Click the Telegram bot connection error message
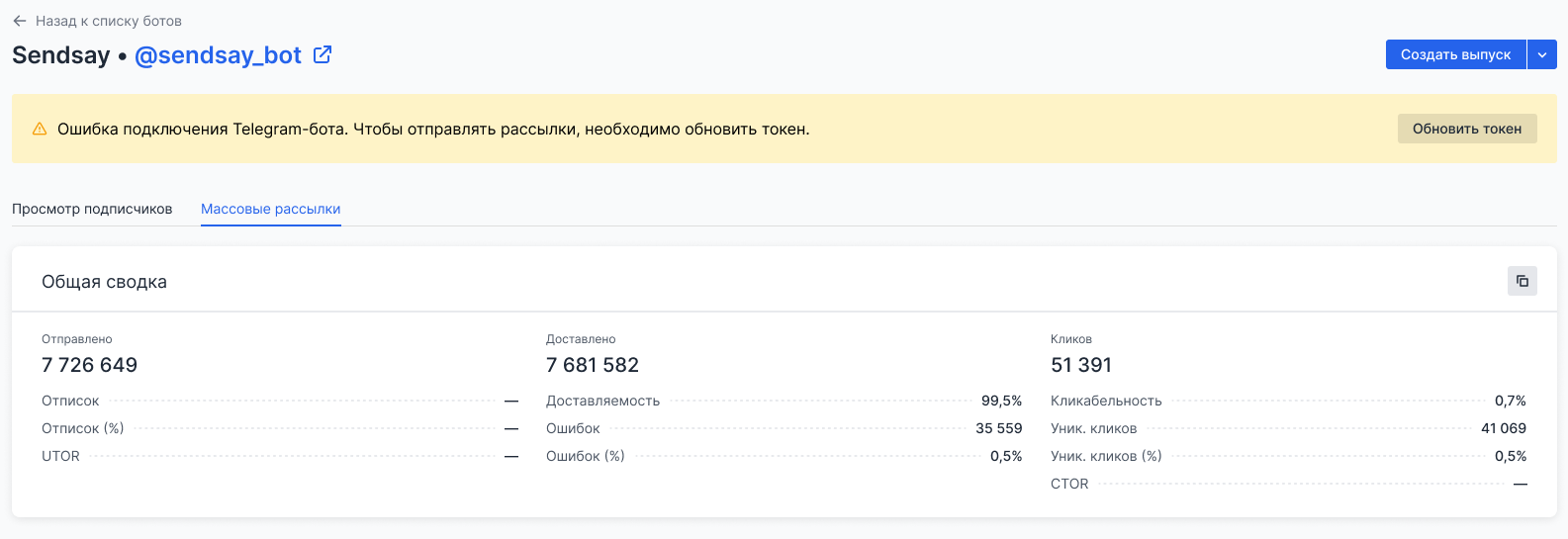 [433, 129]
